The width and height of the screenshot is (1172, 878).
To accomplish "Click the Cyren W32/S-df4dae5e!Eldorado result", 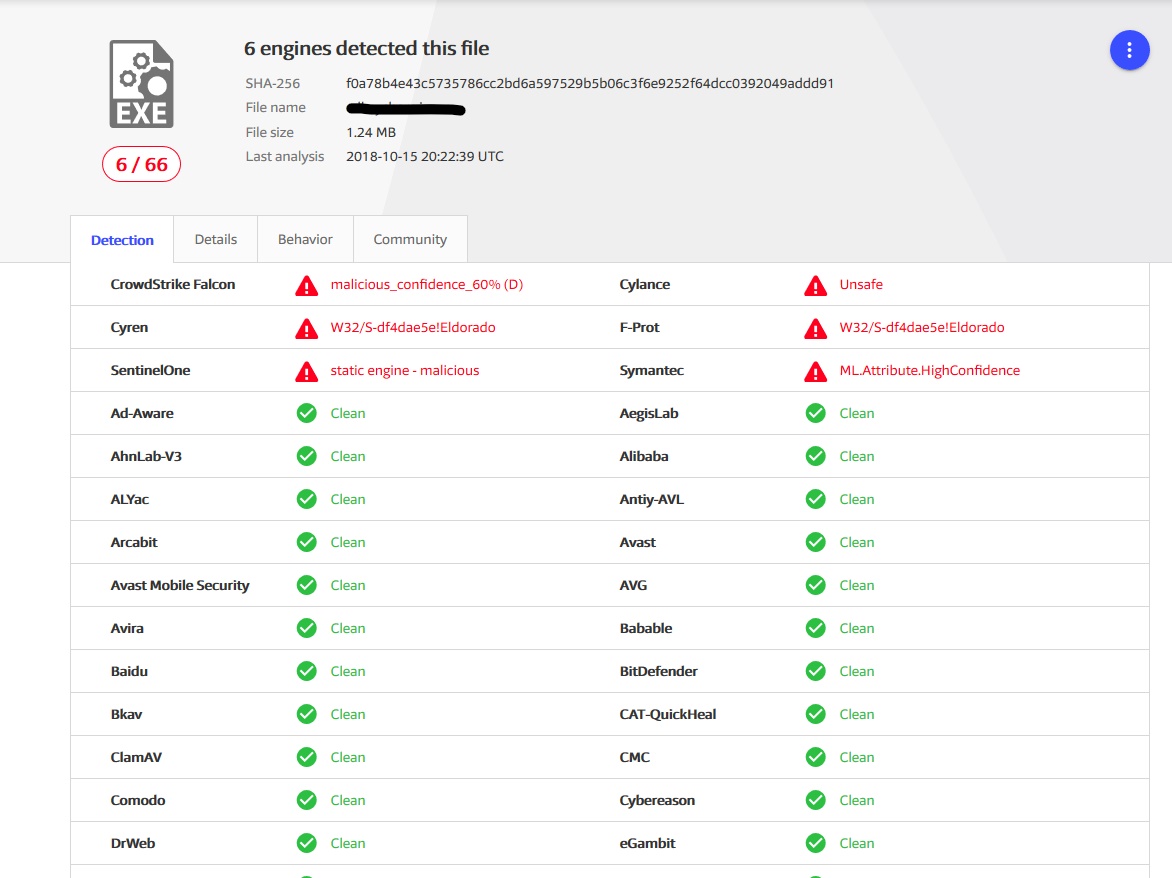I will [413, 328].
